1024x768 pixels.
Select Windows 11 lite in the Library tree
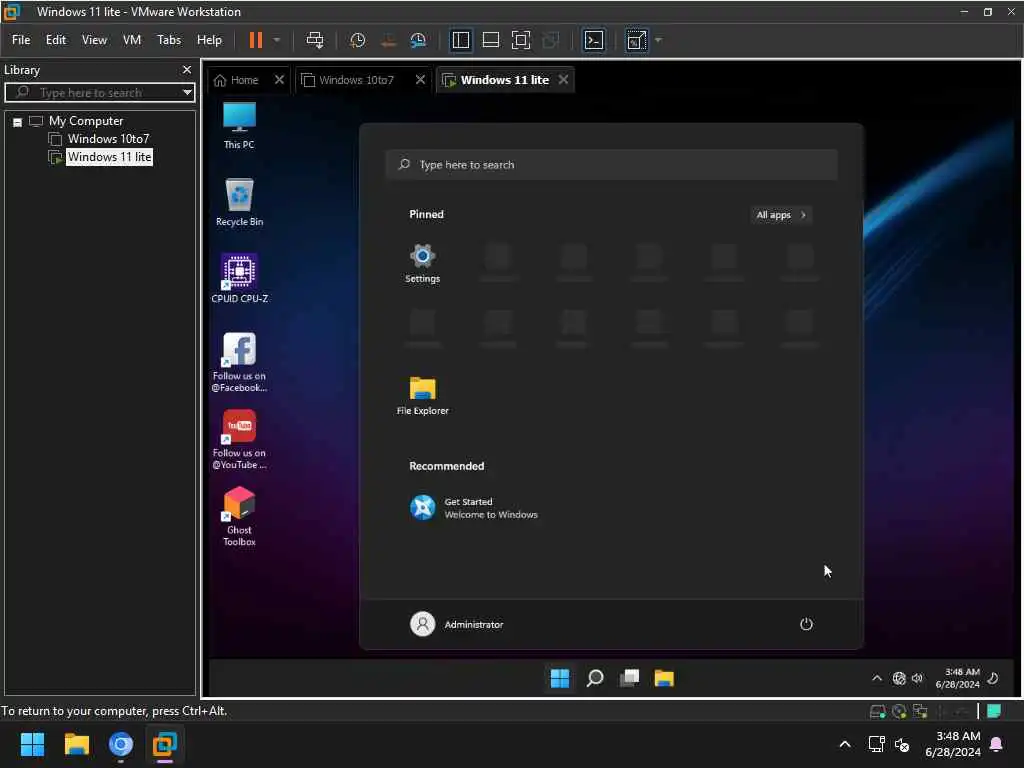(x=109, y=157)
